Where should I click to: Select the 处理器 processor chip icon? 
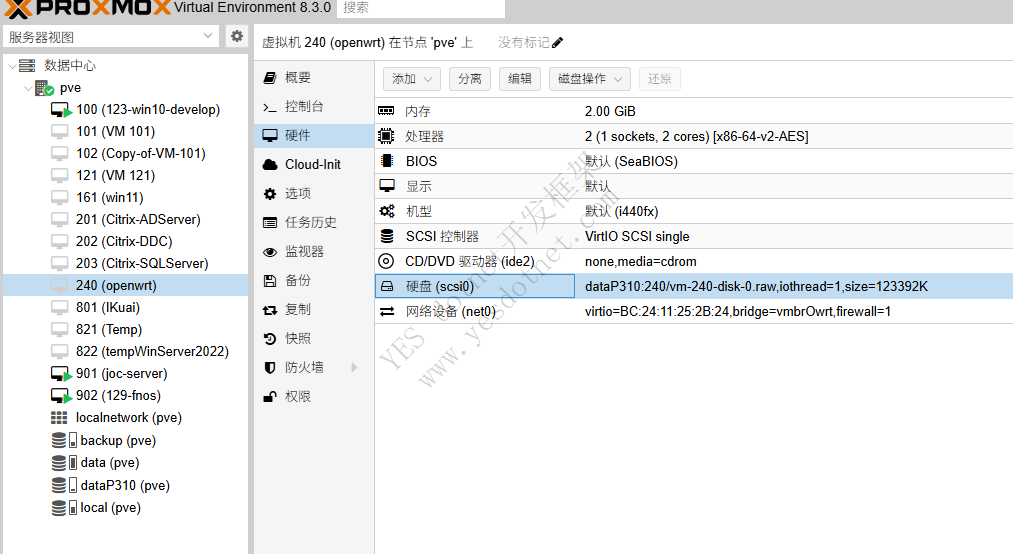(x=386, y=136)
